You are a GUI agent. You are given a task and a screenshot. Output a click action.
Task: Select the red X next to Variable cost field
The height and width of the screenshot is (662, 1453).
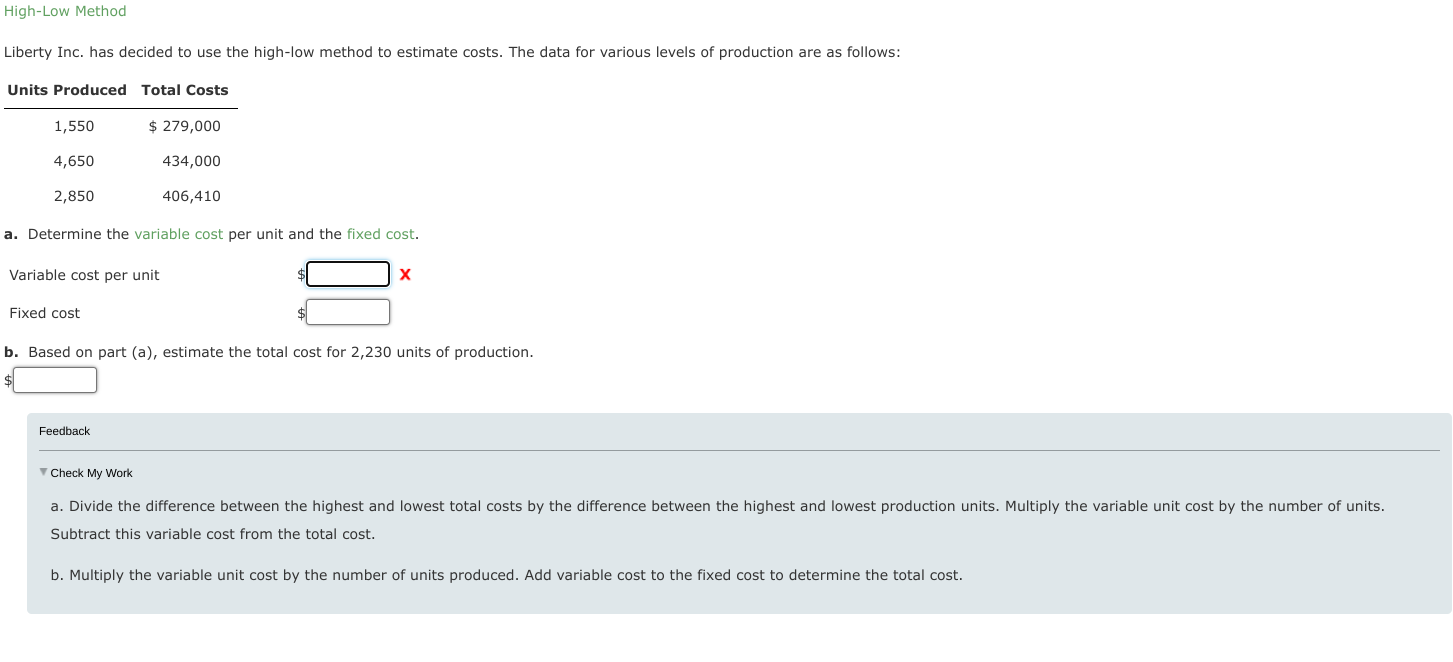tap(404, 274)
